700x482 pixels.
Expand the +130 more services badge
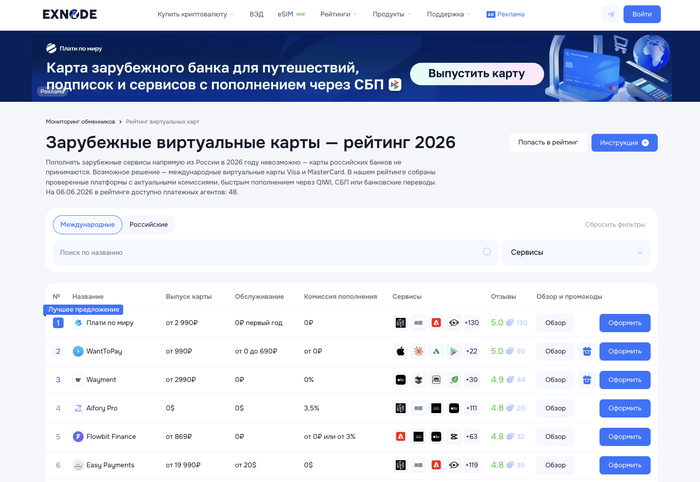point(472,323)
